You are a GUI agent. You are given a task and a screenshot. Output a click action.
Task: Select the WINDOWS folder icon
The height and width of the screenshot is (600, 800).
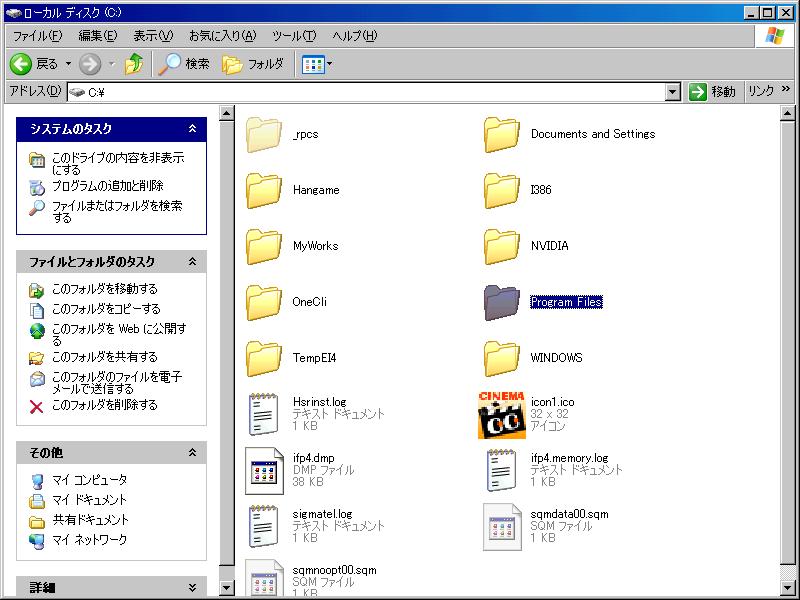click(501, 358)
